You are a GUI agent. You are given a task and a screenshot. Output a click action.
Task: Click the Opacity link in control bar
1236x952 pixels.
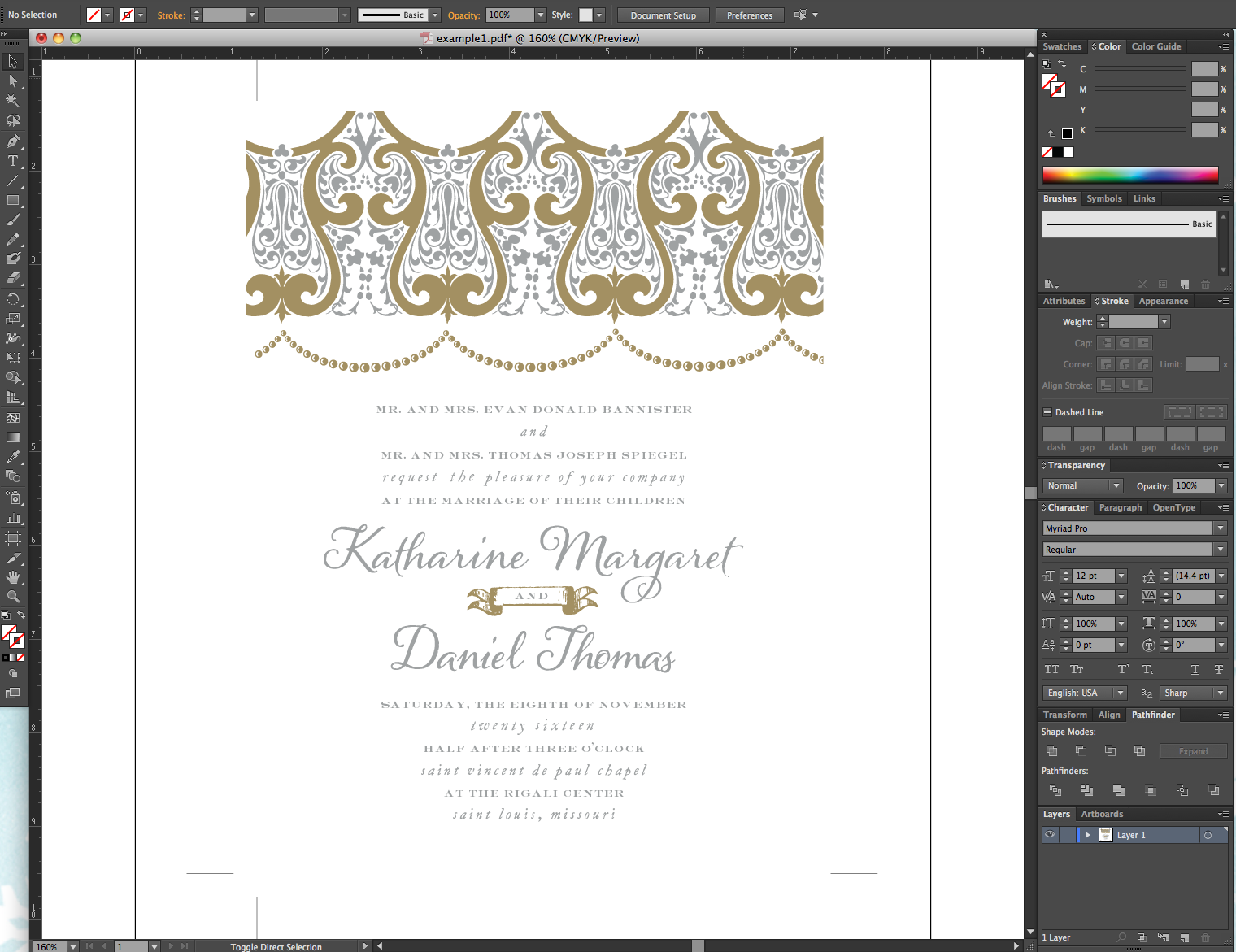tap(463, 15)
